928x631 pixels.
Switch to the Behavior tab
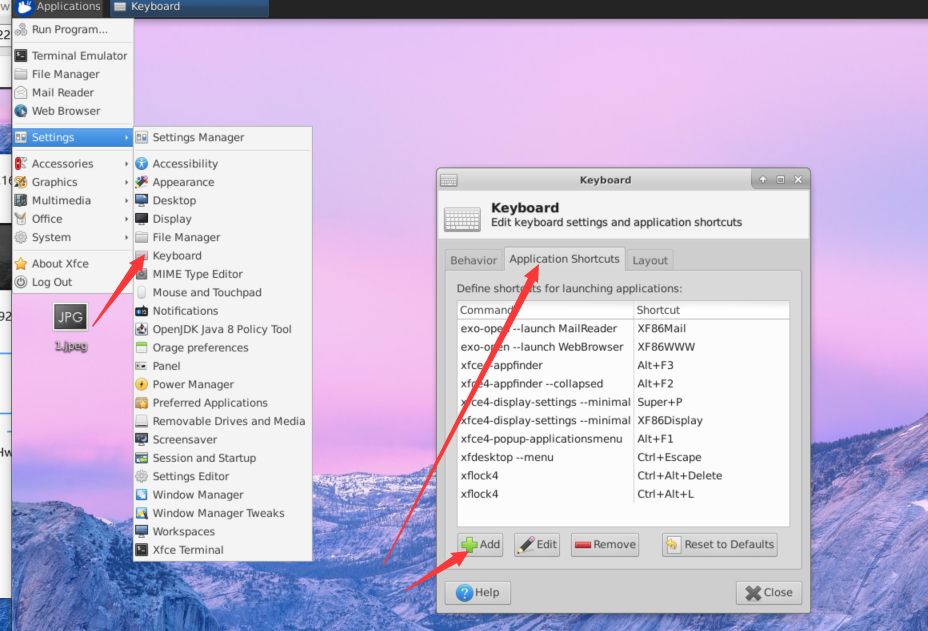tap(473, 259)
